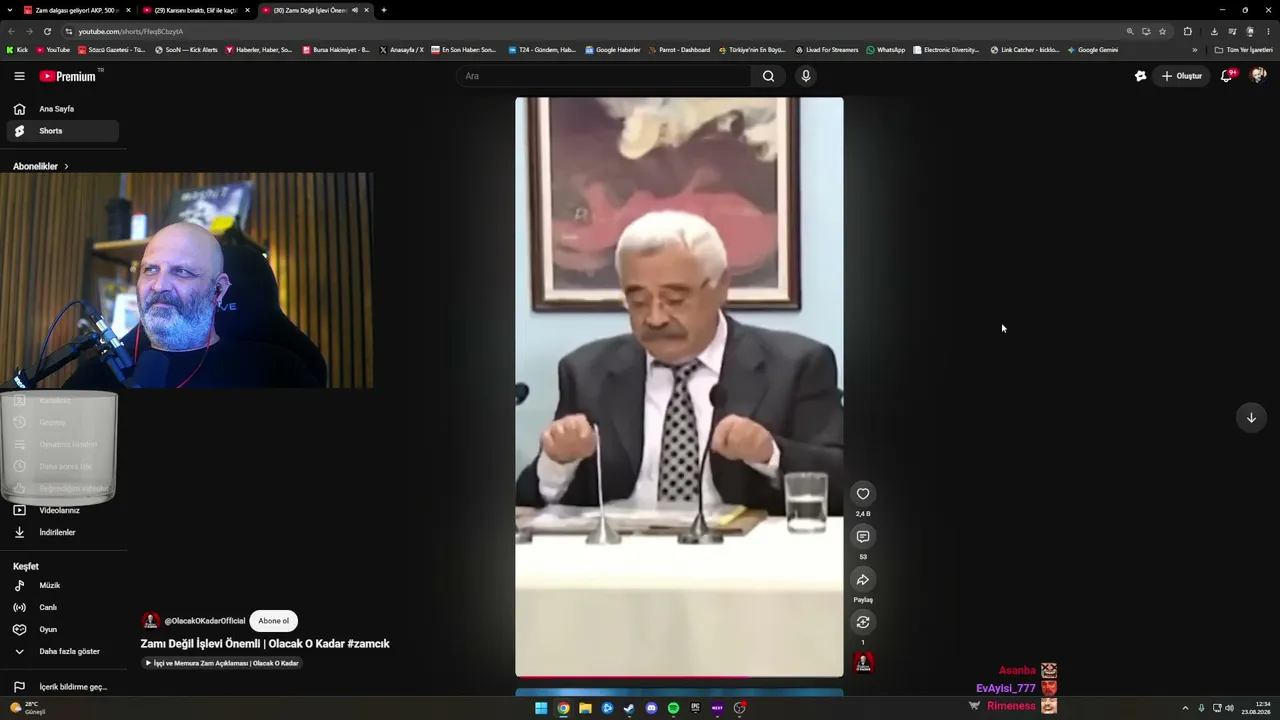This screenshot has height=720, width=1280.
Task: Open the Tüm Yer İşaretleri folder
Action: [1244, 50]
